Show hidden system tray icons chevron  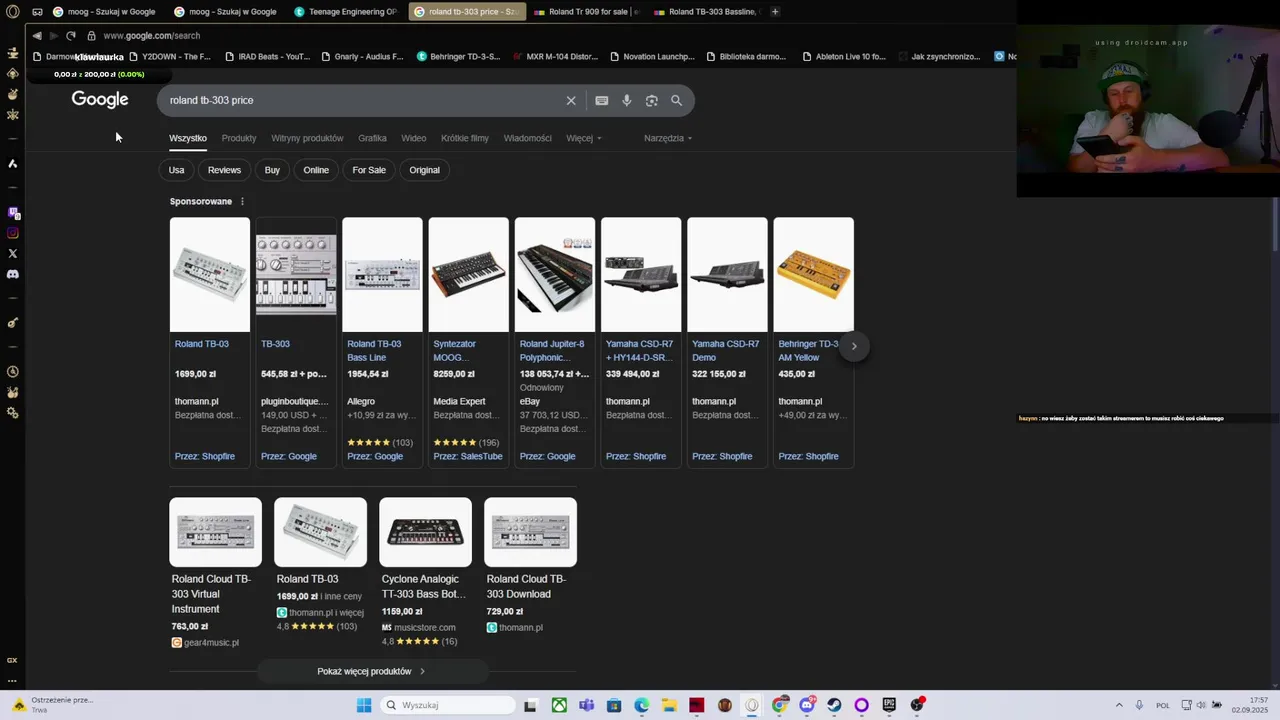click(x=1119, y=705)
